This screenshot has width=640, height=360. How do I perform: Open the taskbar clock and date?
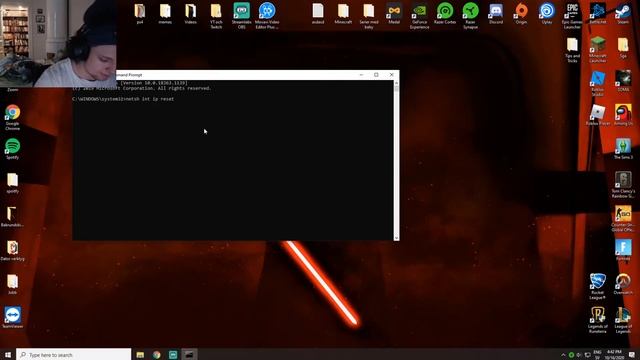point(614,354)
